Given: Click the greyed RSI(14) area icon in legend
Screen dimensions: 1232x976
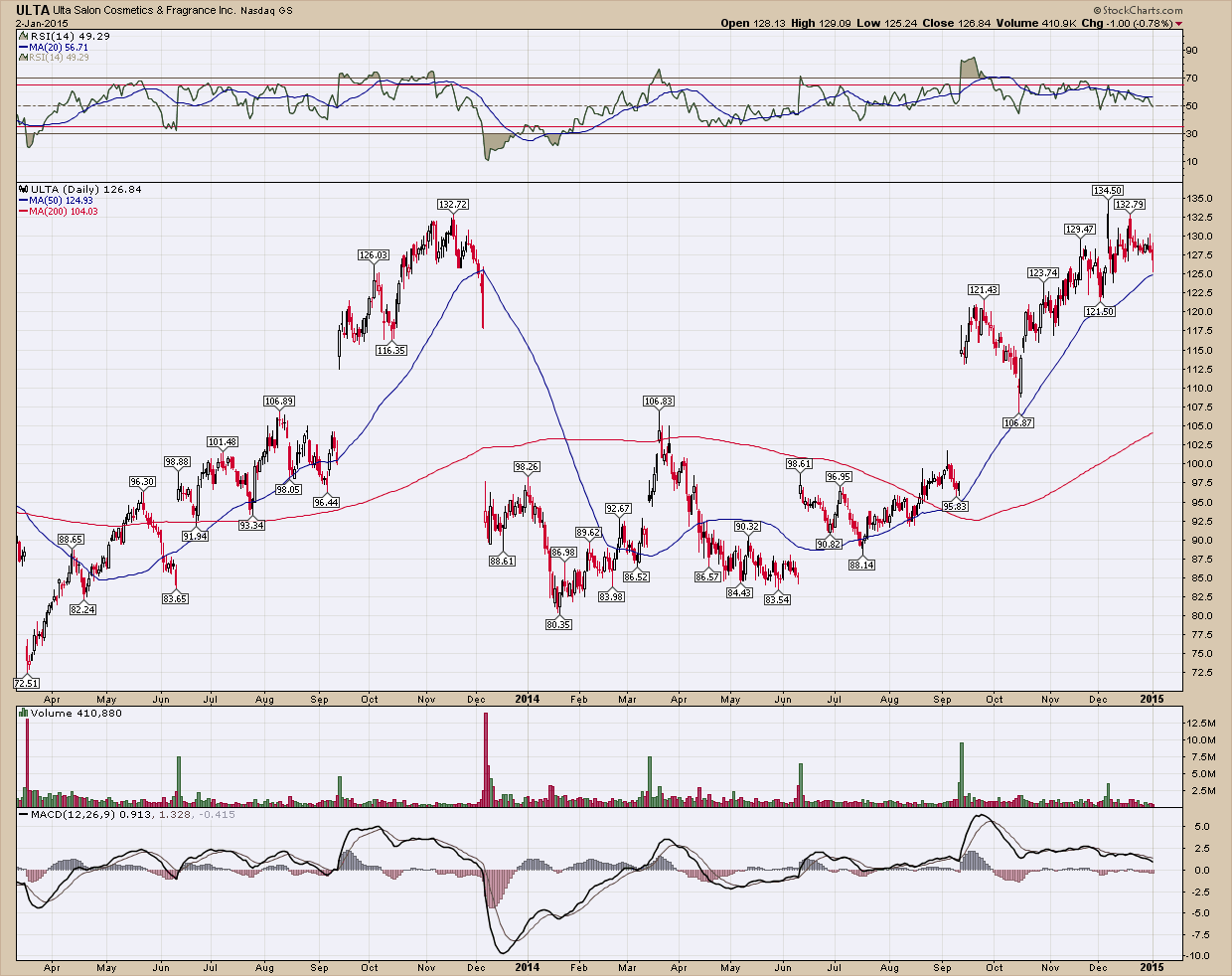Looking at the screenshot, I should point(24,58).
